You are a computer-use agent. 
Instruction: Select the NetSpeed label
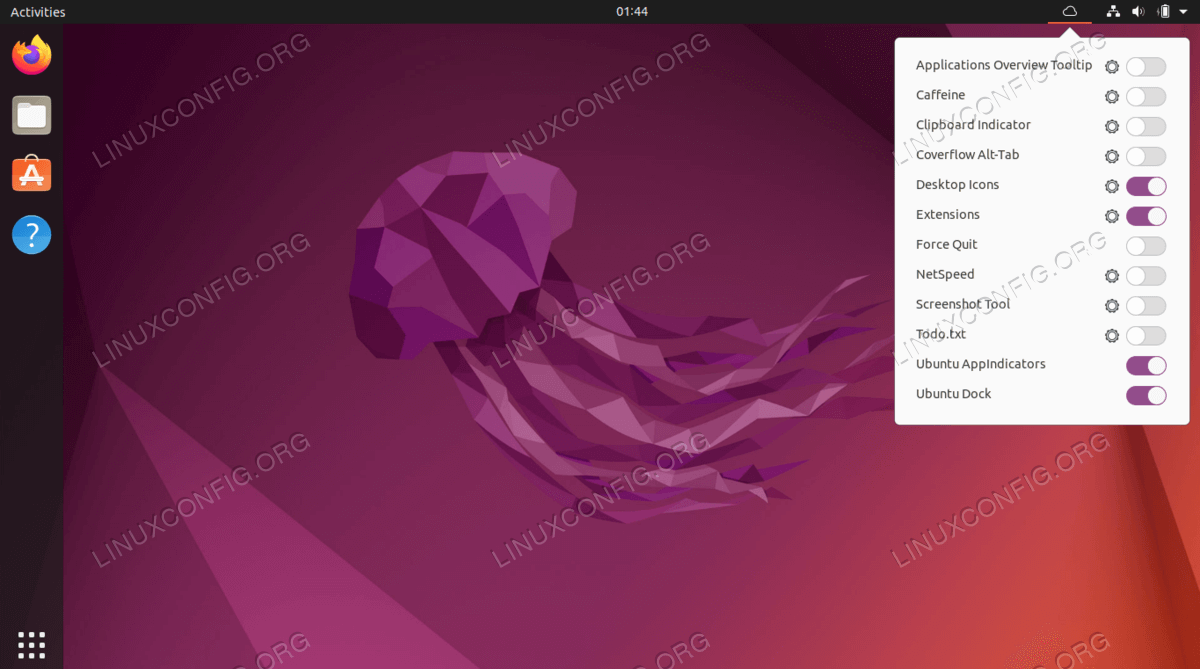945,274
